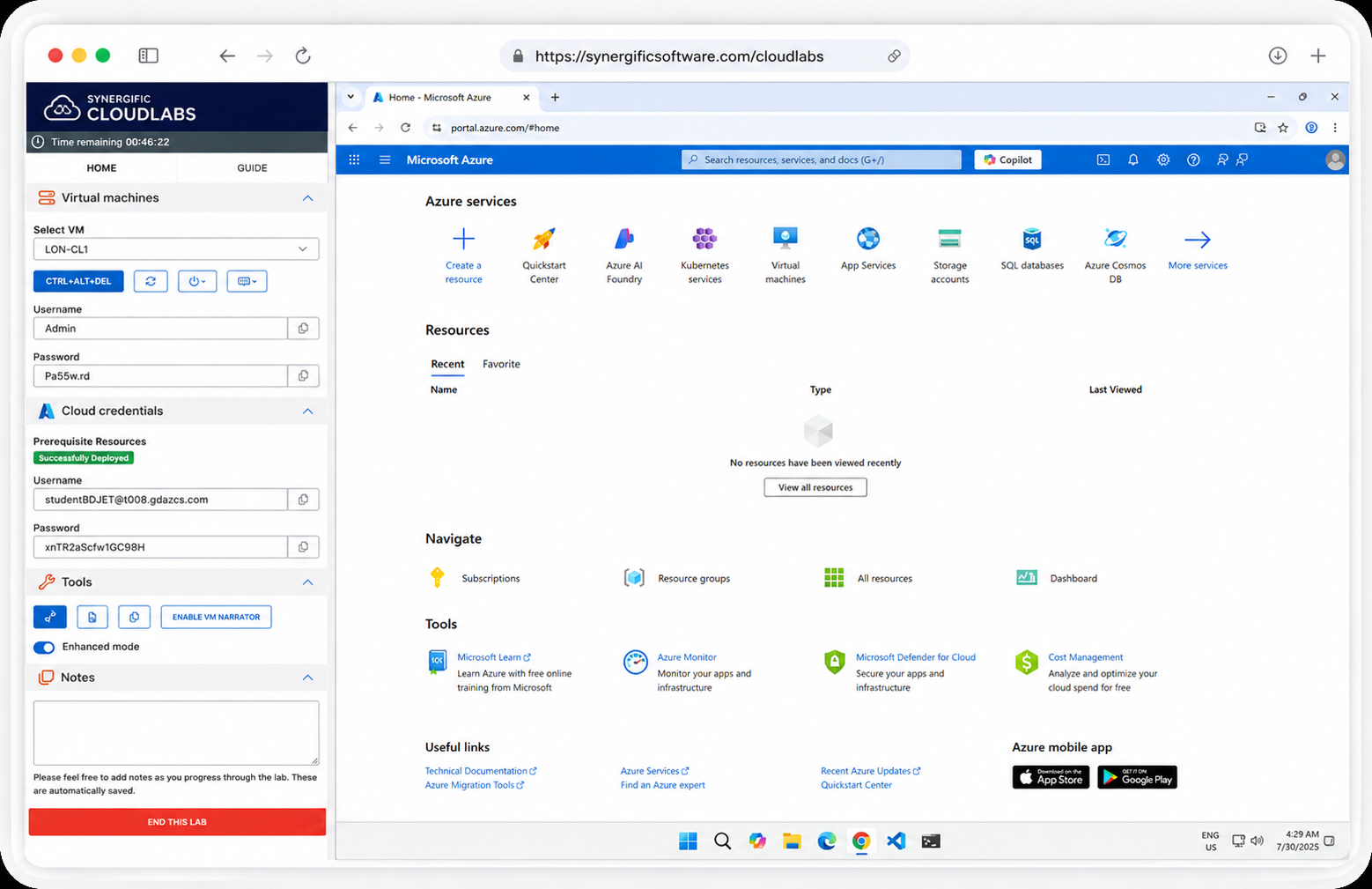
Task: Open Storage accounts icon
Action: [949, 239]
